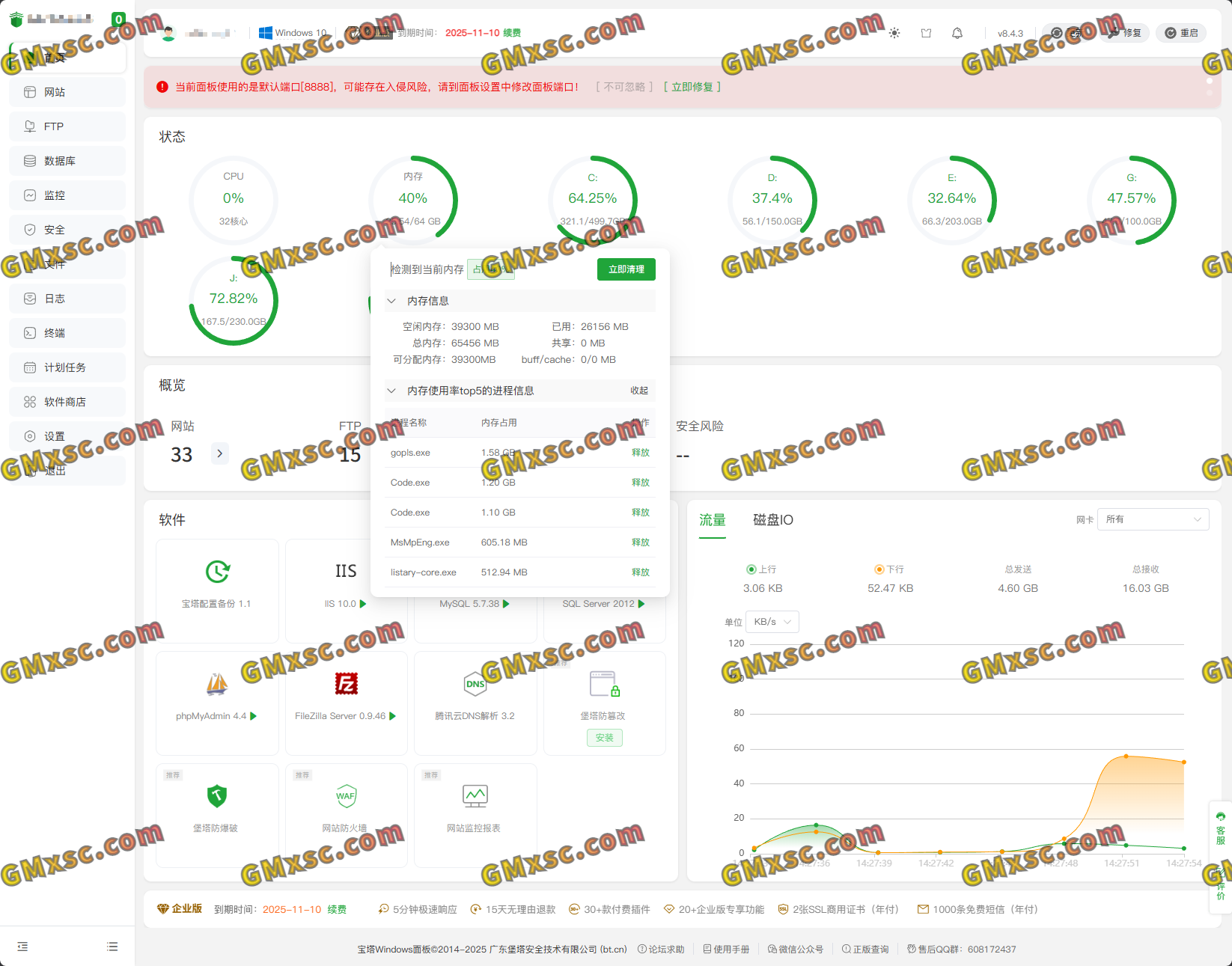Click 释放 for the gopls.exe process
Image resolution: width=1232 pixels, height=966 pixels.
pyautogui.click(x=640, y=453)
